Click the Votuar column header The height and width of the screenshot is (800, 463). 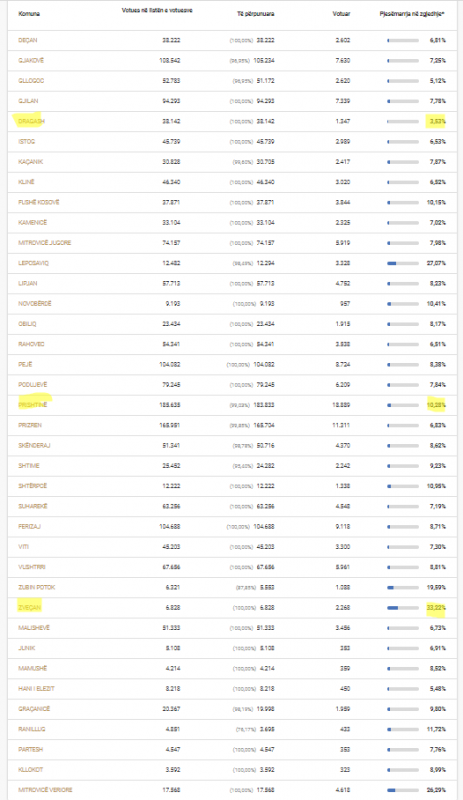342,14
